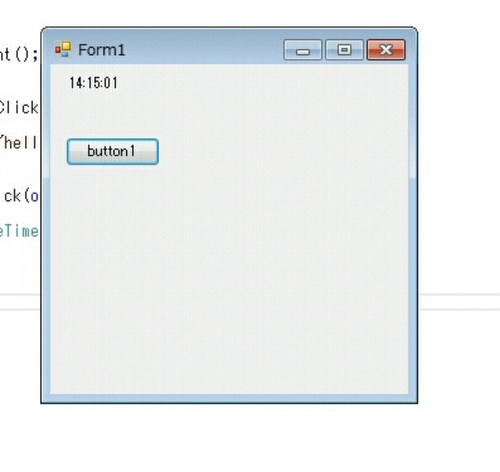Click empty title bar area beside Form1
The image size is (500, 472).
203,50
